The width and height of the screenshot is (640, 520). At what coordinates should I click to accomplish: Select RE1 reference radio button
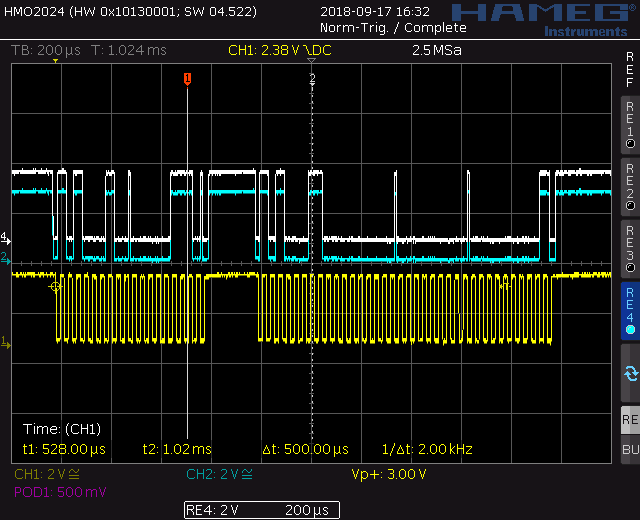[630, 125]
